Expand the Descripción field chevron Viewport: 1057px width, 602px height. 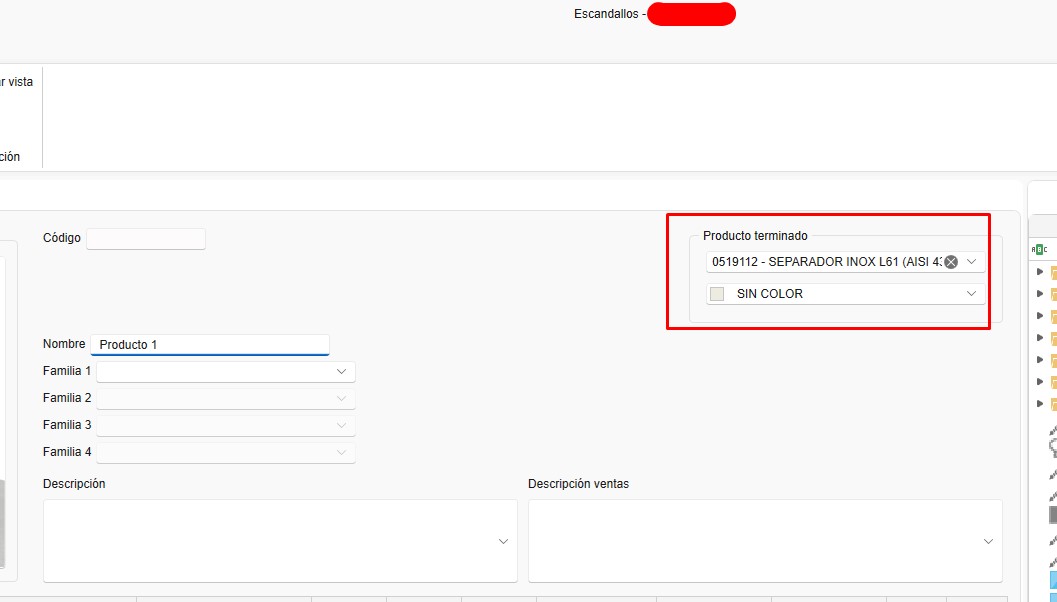click(x=503, y=541)
